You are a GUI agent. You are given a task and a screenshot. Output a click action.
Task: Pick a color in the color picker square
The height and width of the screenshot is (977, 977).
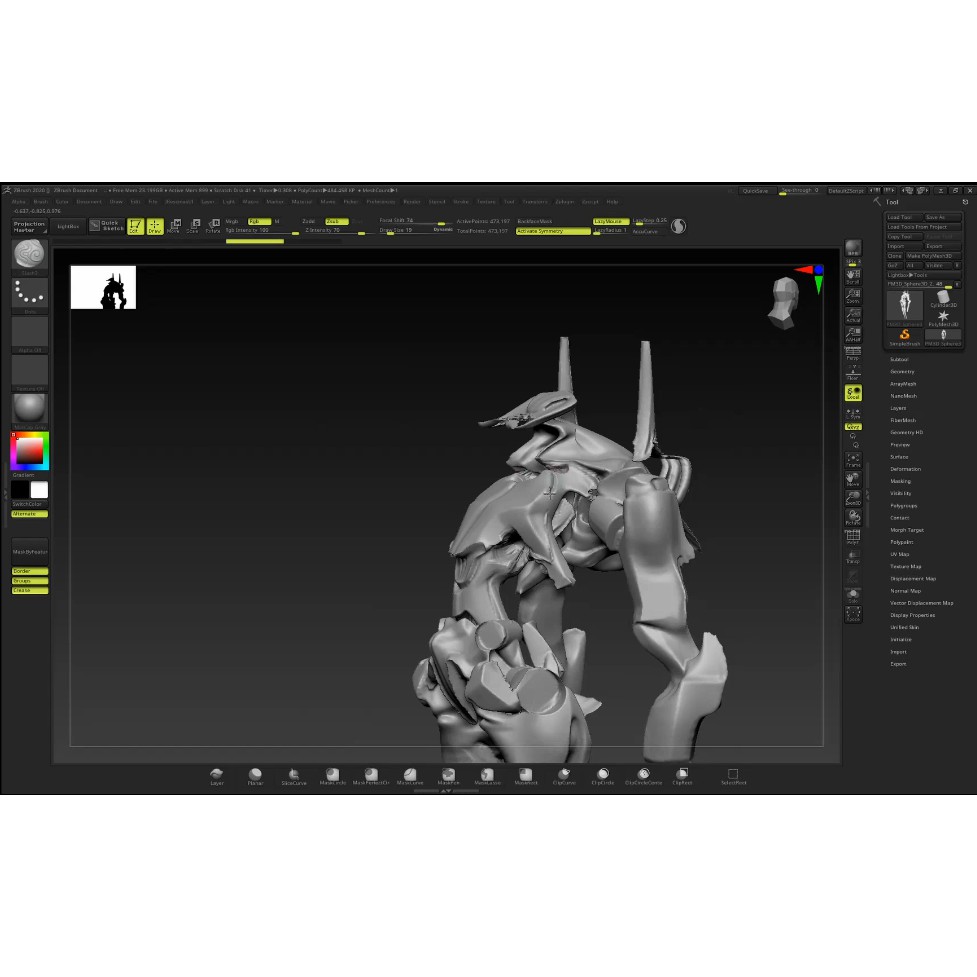click(x=29, y=452)
